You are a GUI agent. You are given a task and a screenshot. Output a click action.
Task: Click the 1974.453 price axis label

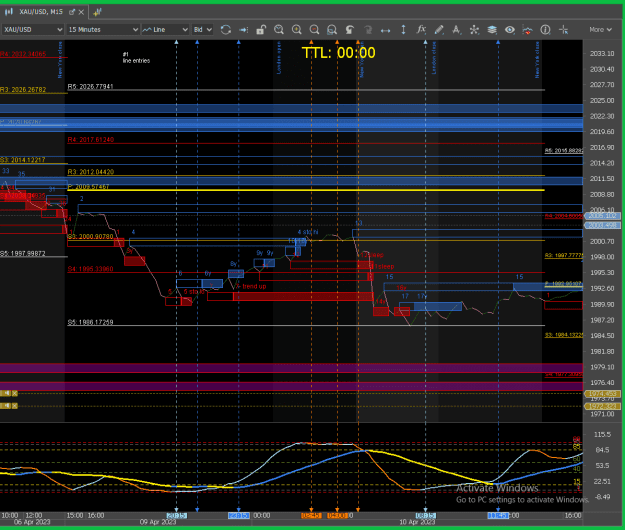[603, 394]
